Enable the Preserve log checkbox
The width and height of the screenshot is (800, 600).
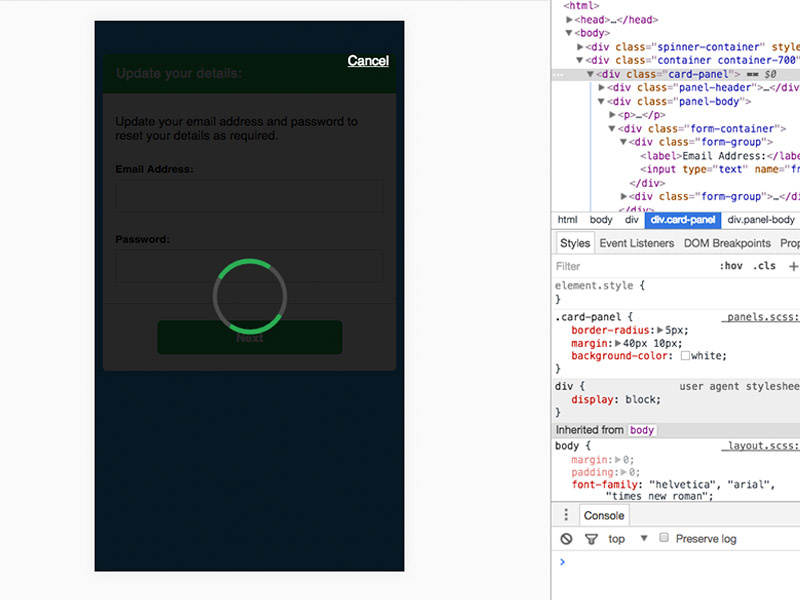coord(663,537)
